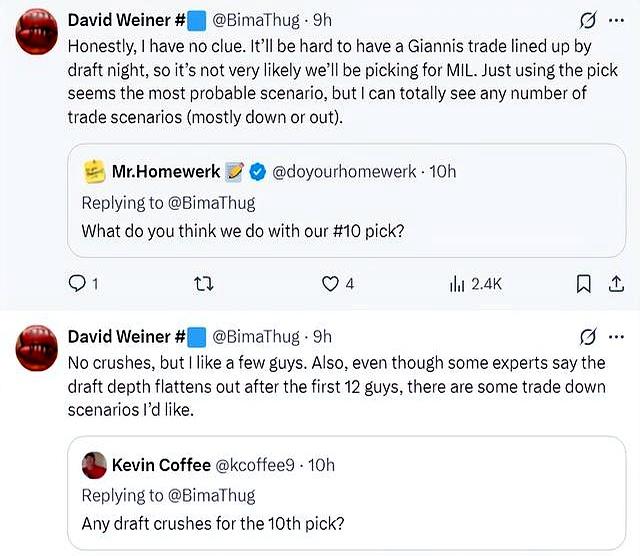Image resolution: width=640 pixels, height=556 pixels.
Task: Open @doyourhomewerk handle in quoted tweet
Action: coord(344,171)
